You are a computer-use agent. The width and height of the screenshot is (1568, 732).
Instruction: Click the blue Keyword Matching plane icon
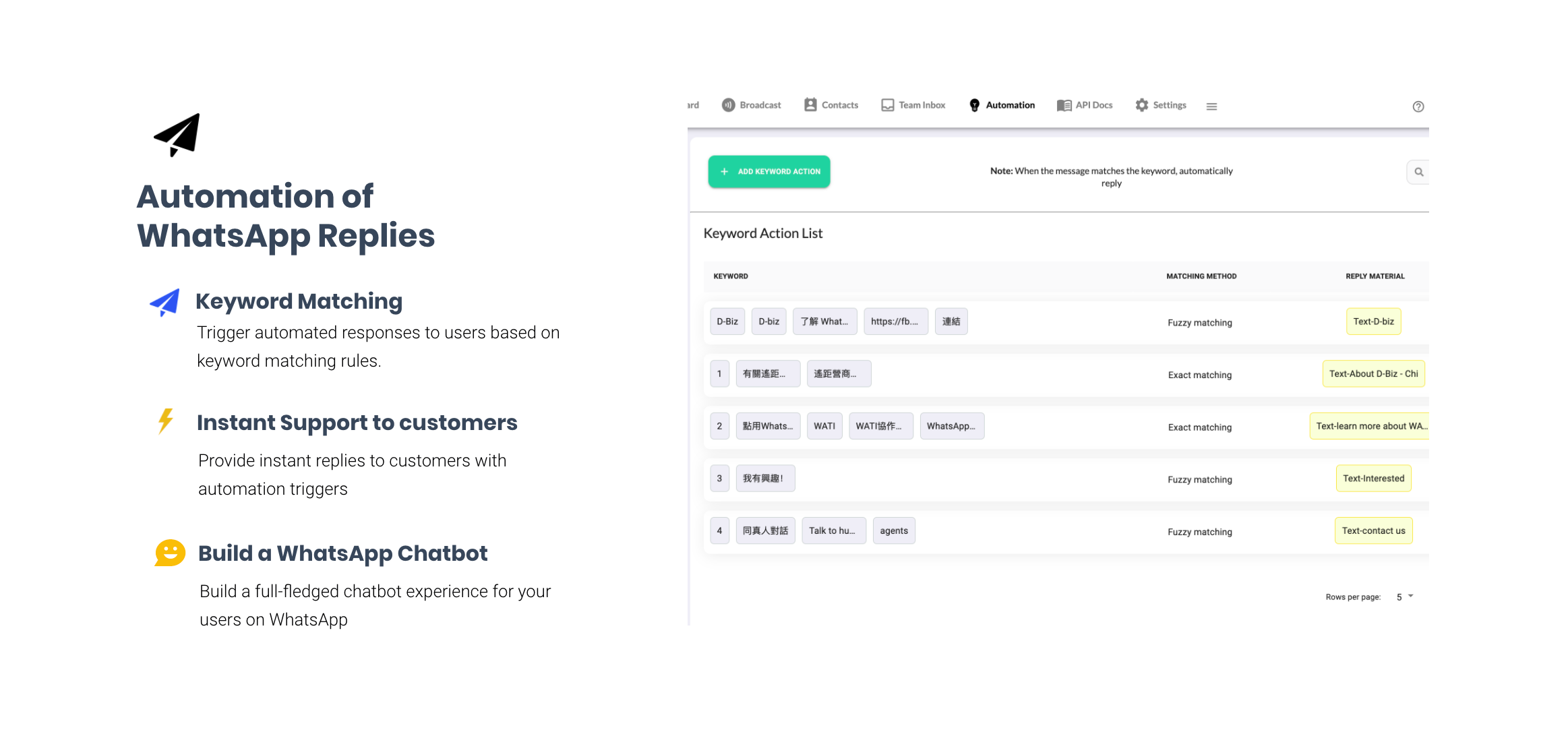(165, 303)
